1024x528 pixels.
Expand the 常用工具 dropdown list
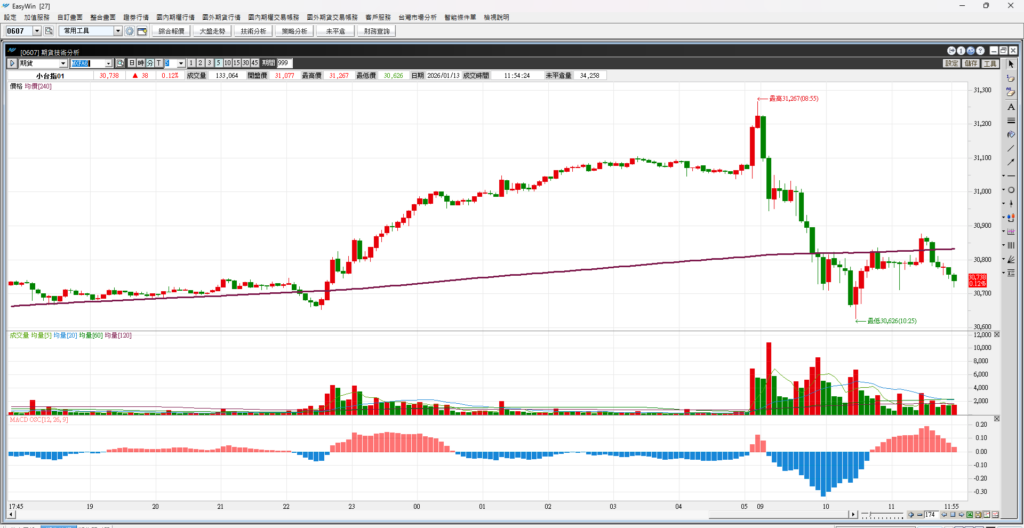click(118, 31)
